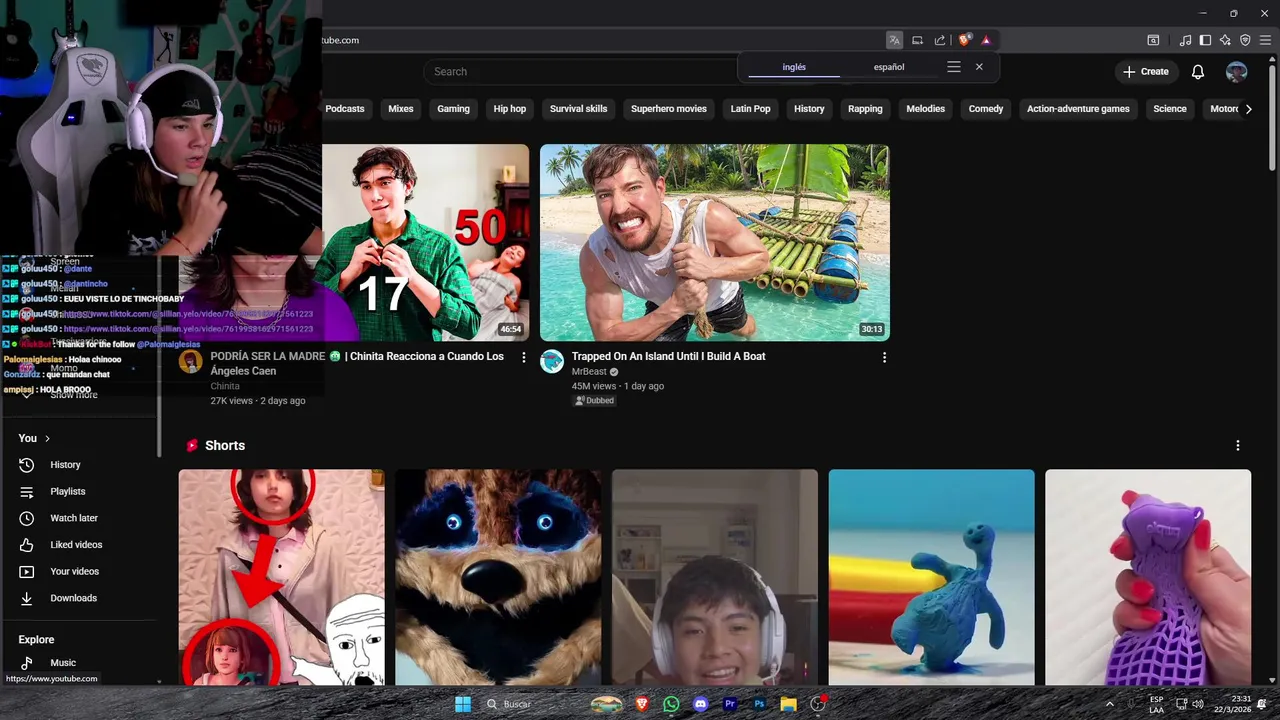Open the Shorts shelf options menu
The width and height of the screenshot is (1280, 720).
tap(1238, 446)
